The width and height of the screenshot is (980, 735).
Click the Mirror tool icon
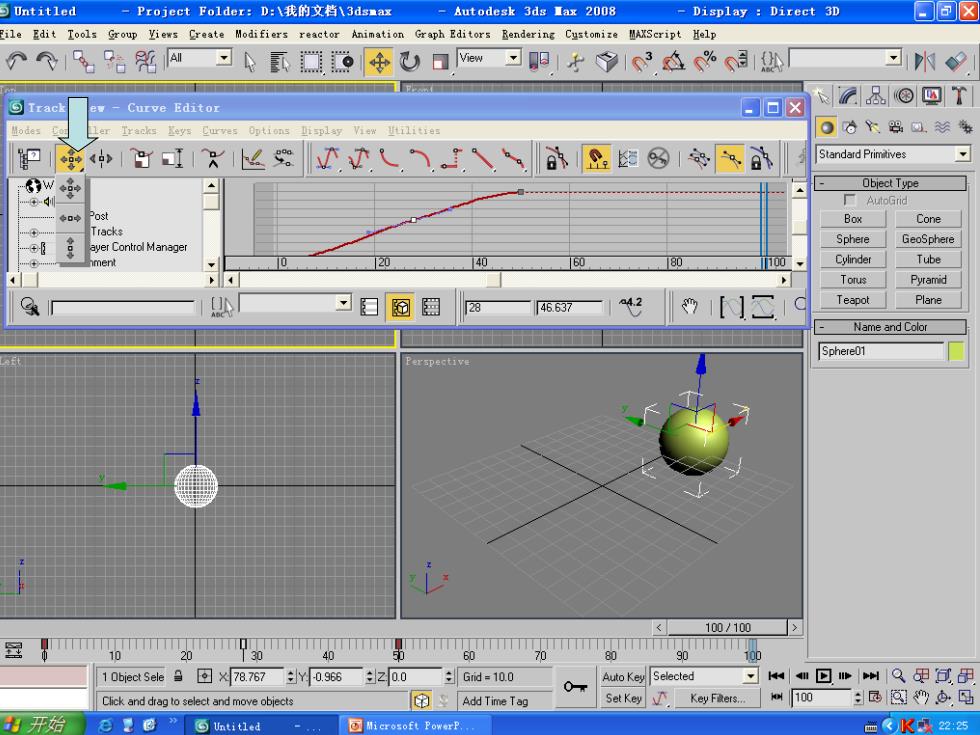tap(925, 61)
